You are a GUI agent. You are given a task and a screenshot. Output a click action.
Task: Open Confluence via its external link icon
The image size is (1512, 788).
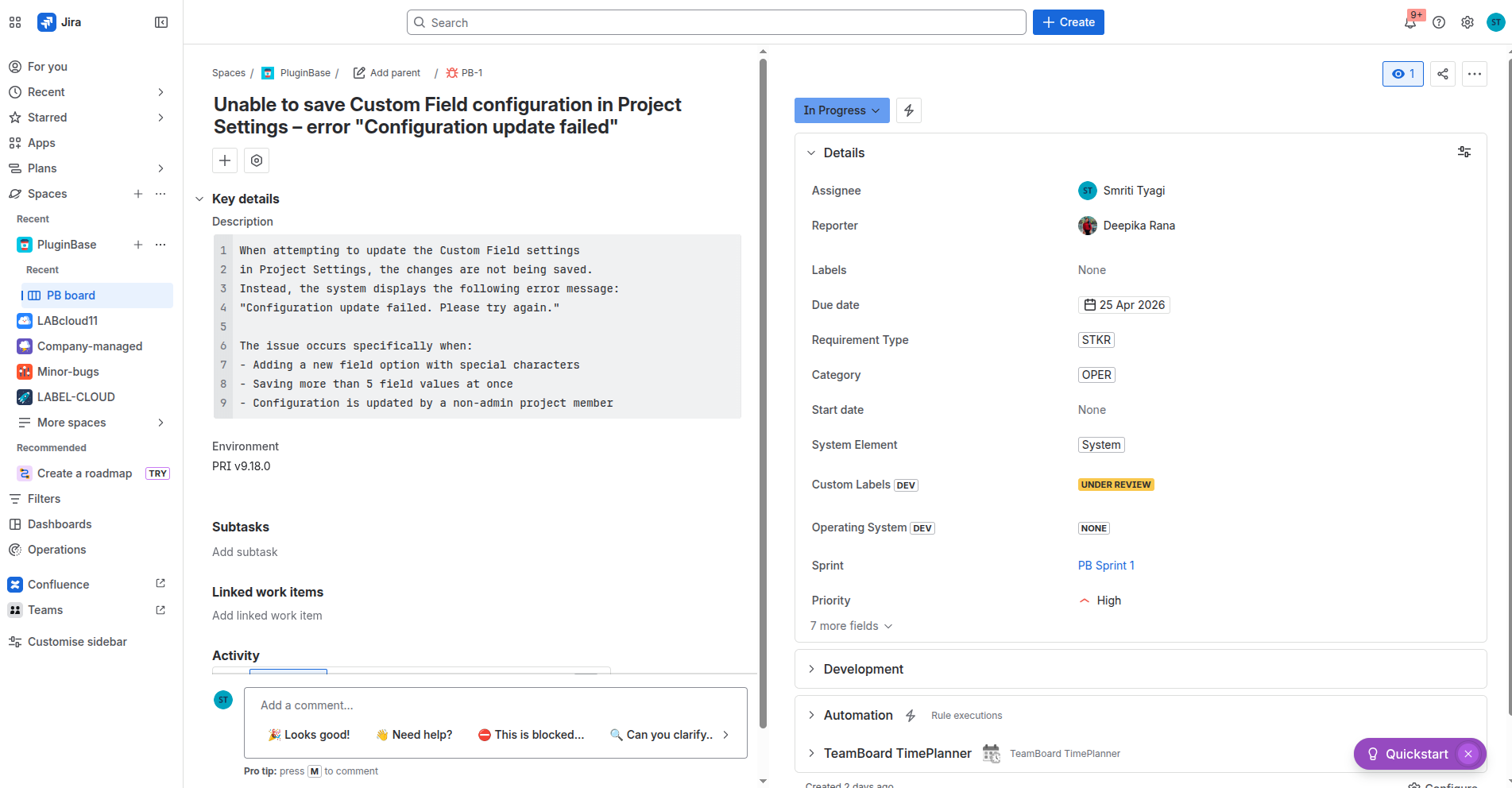tap(160, 584)
